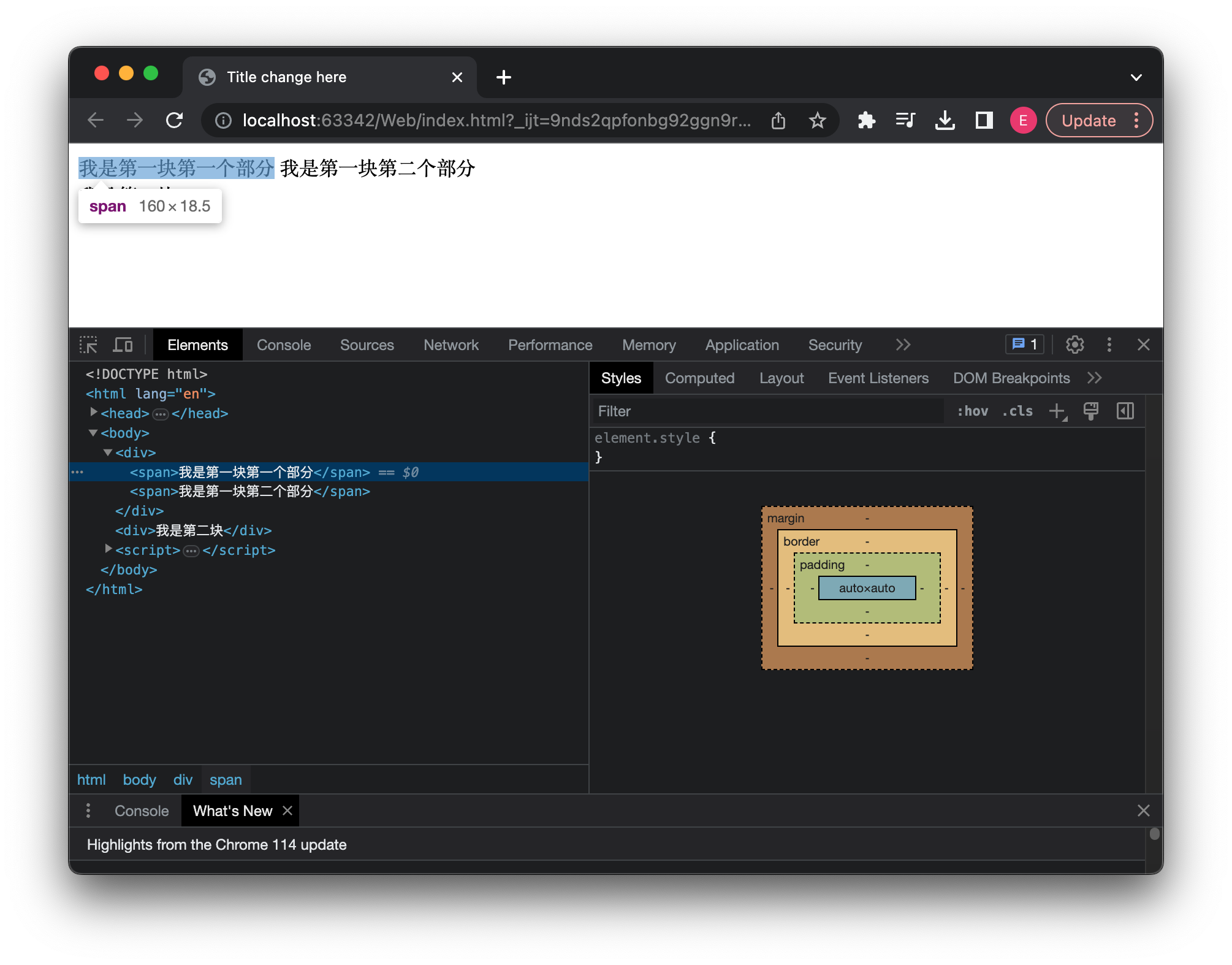Click div in the breadcrumb
The width and height of the screenshot is (1232, 965).
(x=183, y=780)
